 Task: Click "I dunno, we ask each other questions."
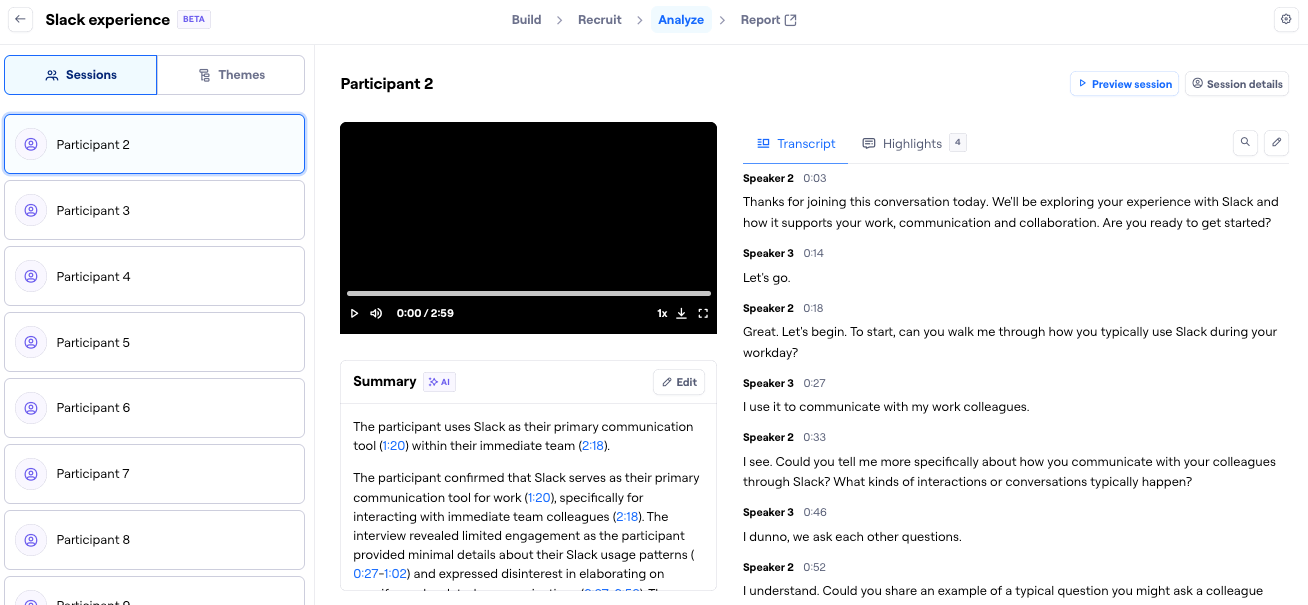click(852, 536)
